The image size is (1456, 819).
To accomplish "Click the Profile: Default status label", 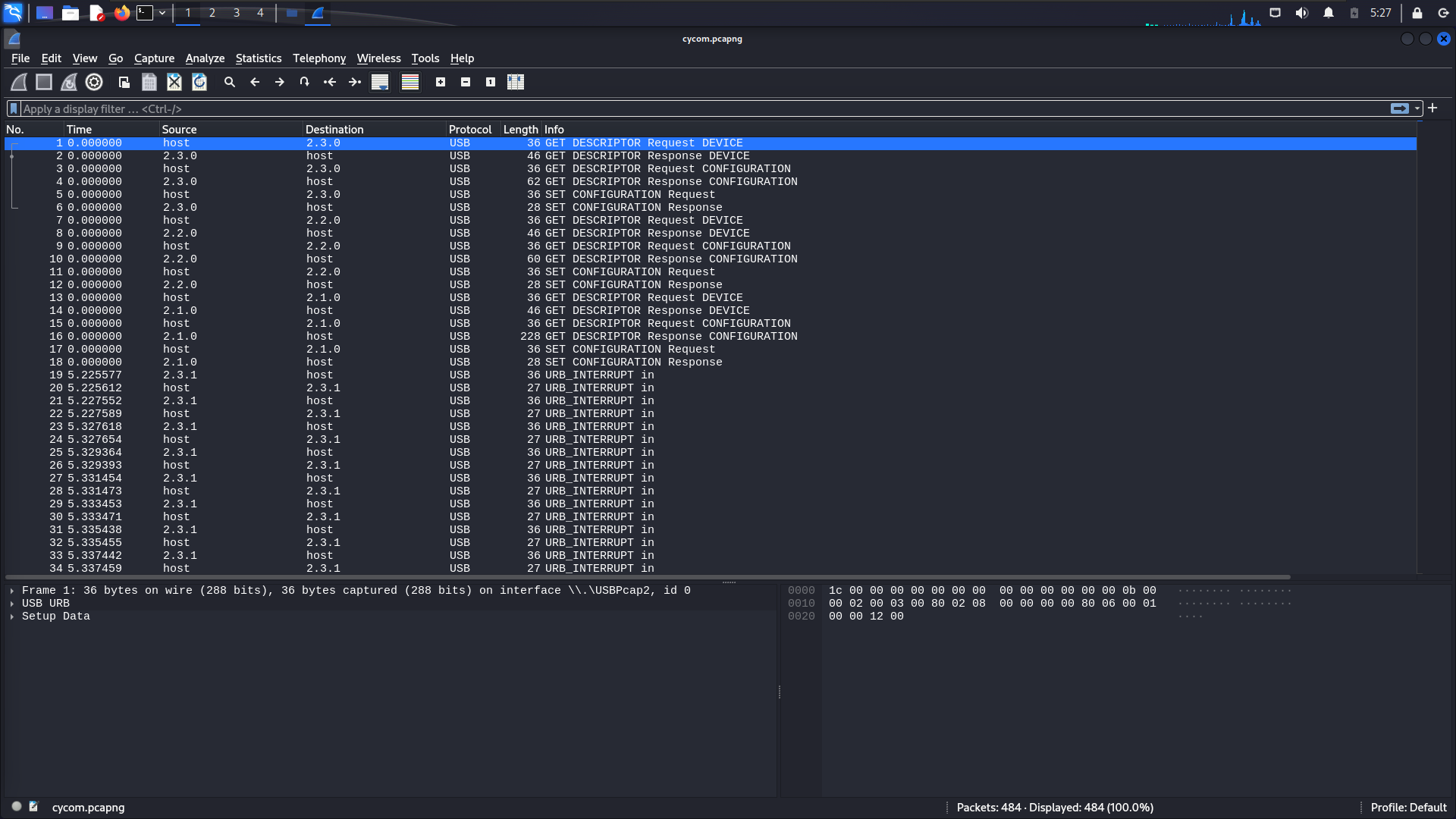I will click(1408, 808).
